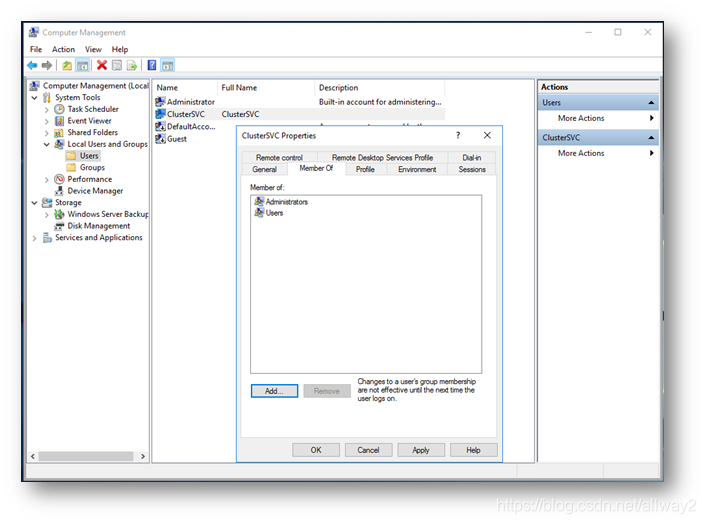This screenshot has width=706, height=524.
Task: Expand the Performance tree node
Action: coord(47,179)
